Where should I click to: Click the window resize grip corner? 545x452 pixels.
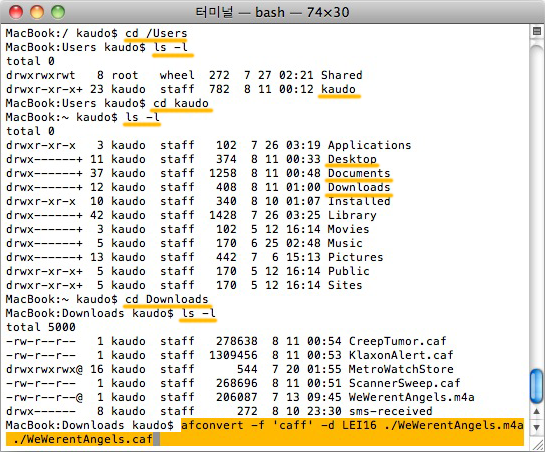click(538, 445)
